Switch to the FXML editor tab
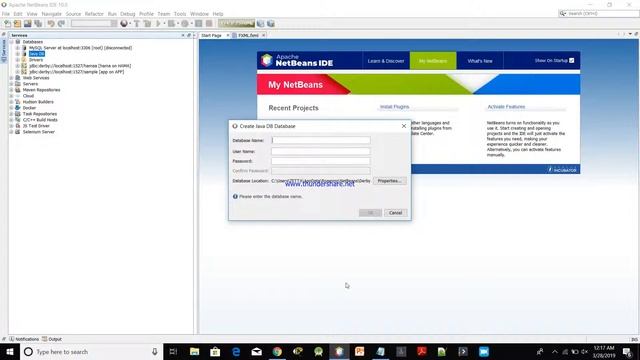Viewport: 640px width, 360px height. point(249,36)
